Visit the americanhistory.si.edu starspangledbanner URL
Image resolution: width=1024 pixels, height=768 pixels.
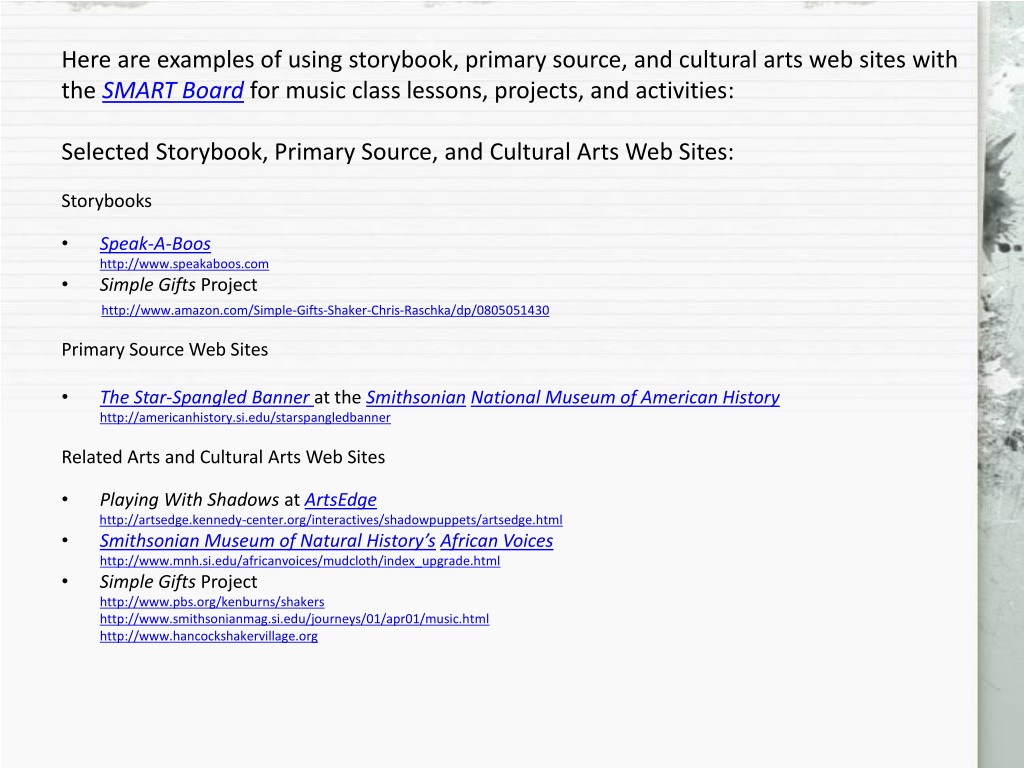point(245,417)
